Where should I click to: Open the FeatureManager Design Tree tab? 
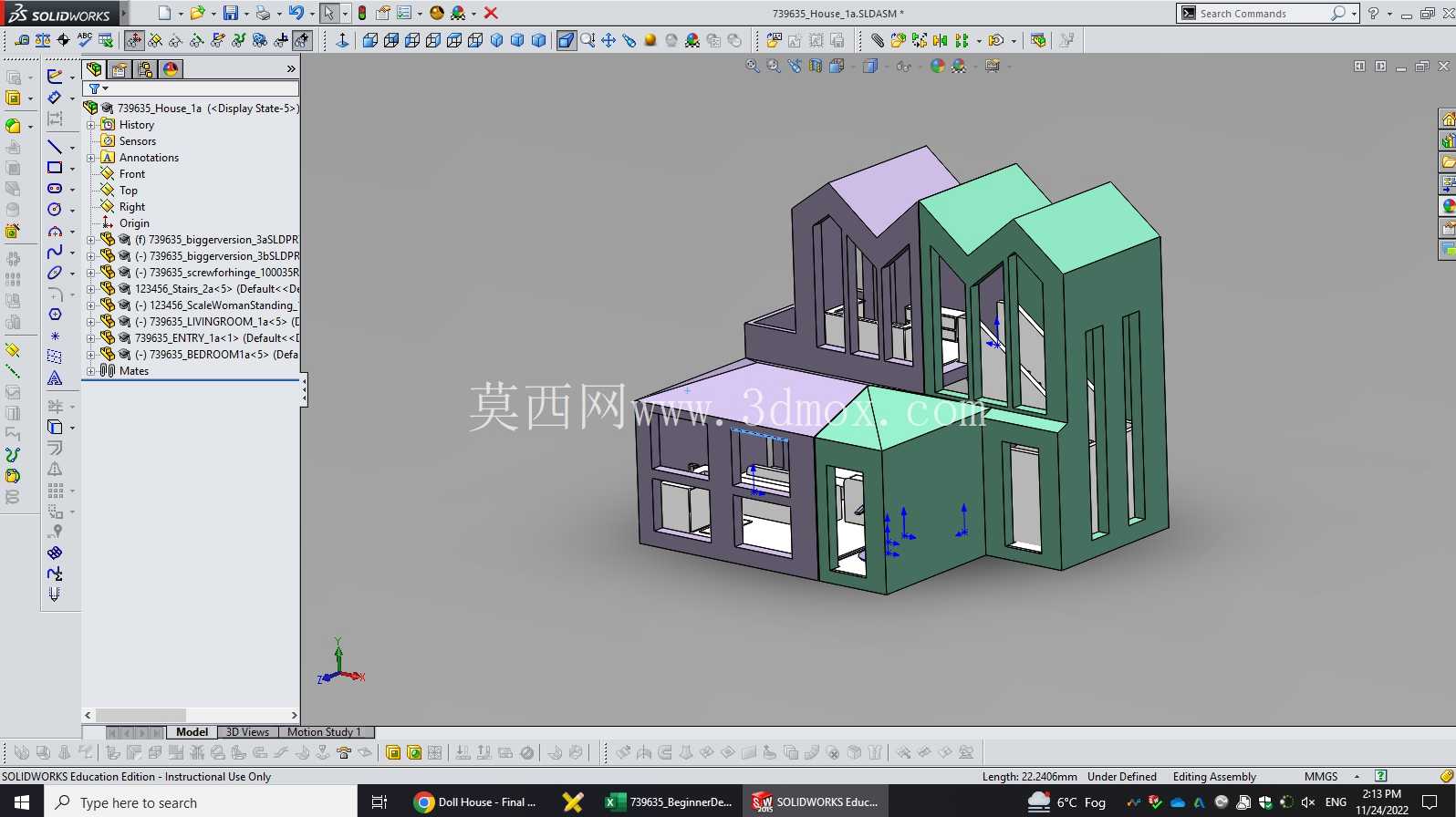[x=94, y=69]
